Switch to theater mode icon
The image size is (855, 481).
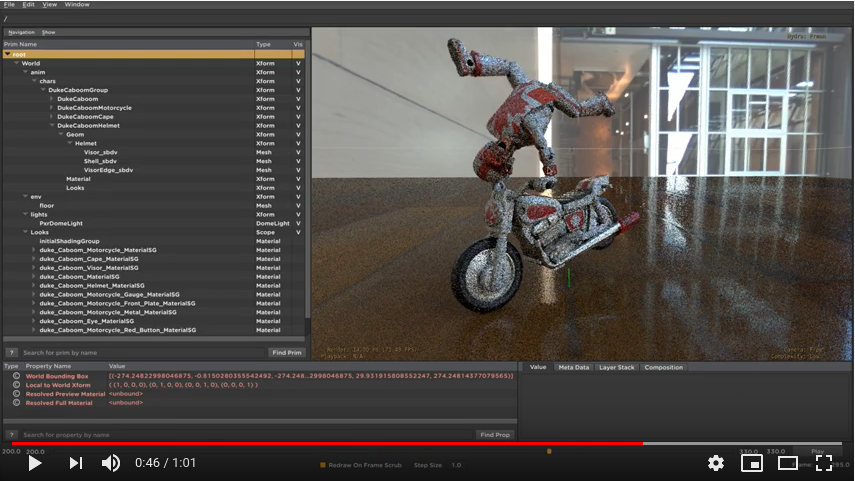coord(787,463)
